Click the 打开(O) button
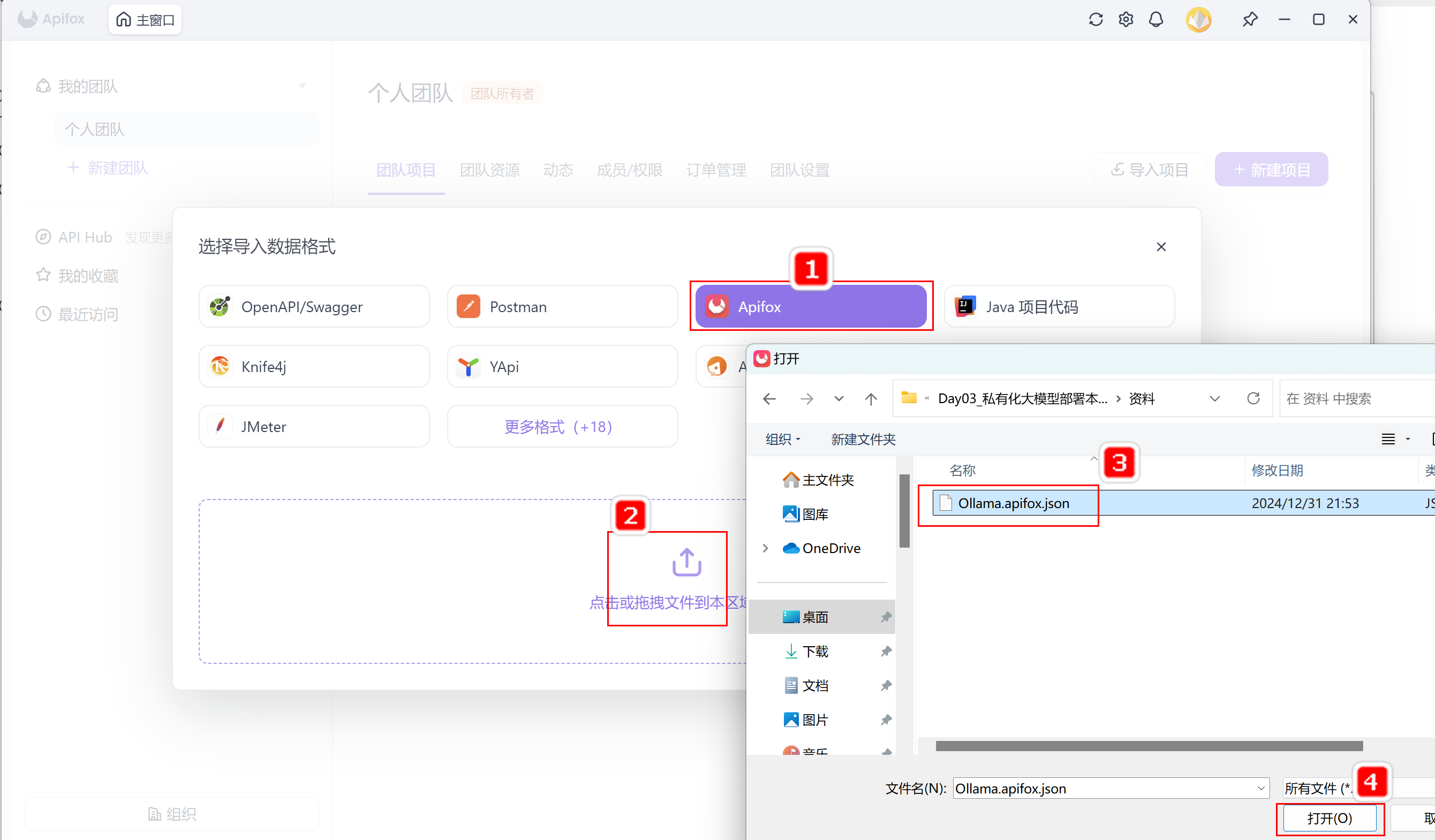Screen dimensions: 1435x840 tap(1329, 818)
